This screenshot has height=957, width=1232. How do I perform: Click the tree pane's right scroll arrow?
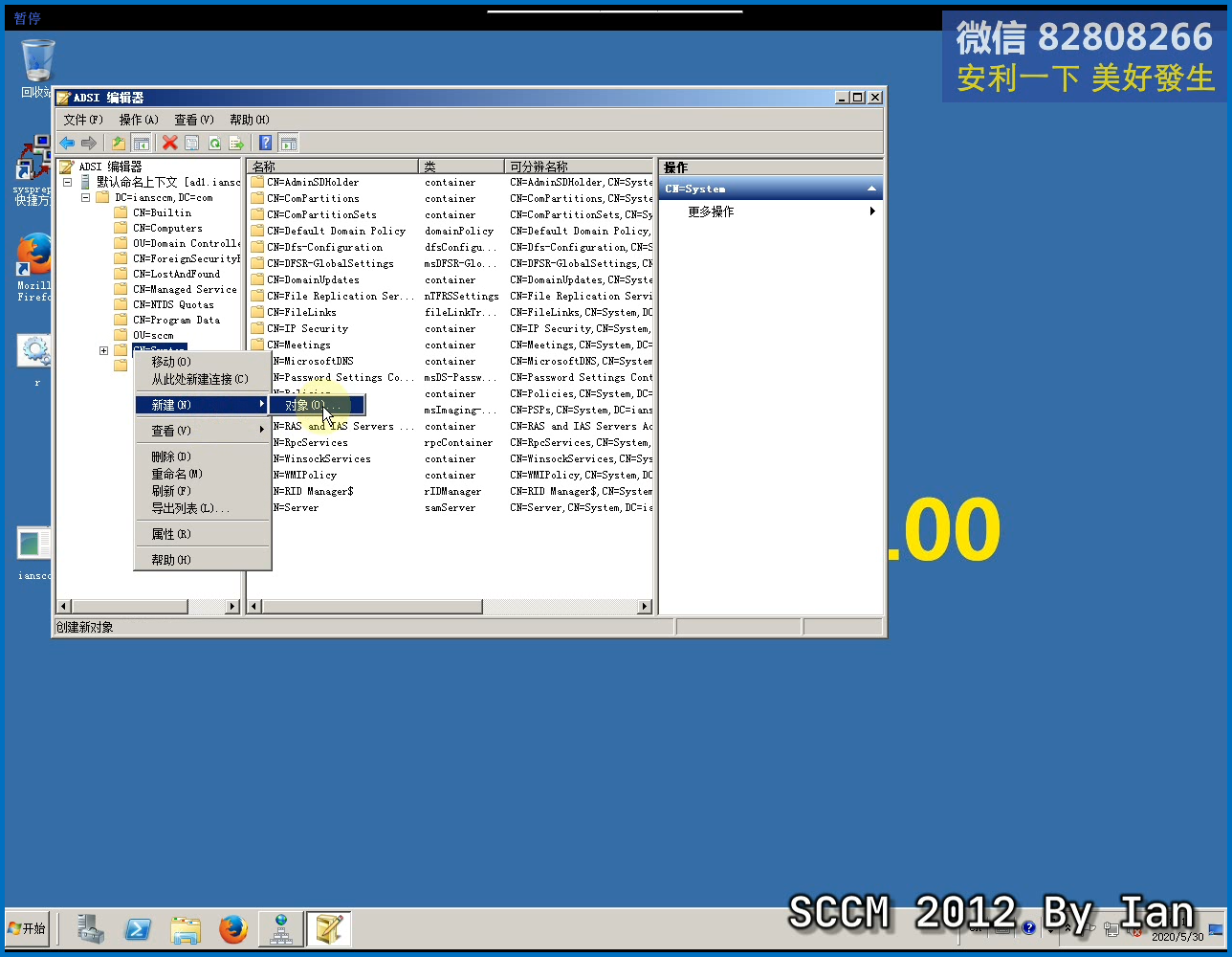point(232,607)
